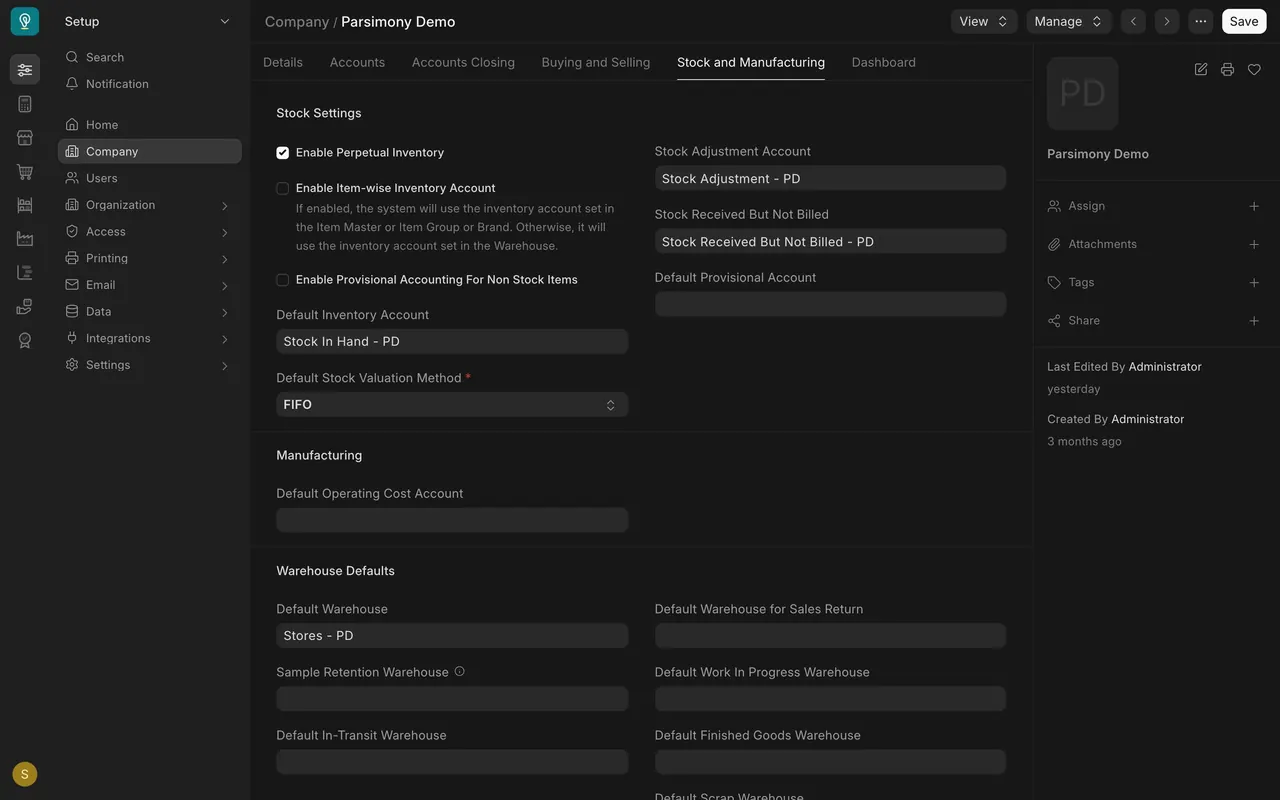1280x800 pixels.
Task: Click the teal app logo icon
Action: click(25, 21)
